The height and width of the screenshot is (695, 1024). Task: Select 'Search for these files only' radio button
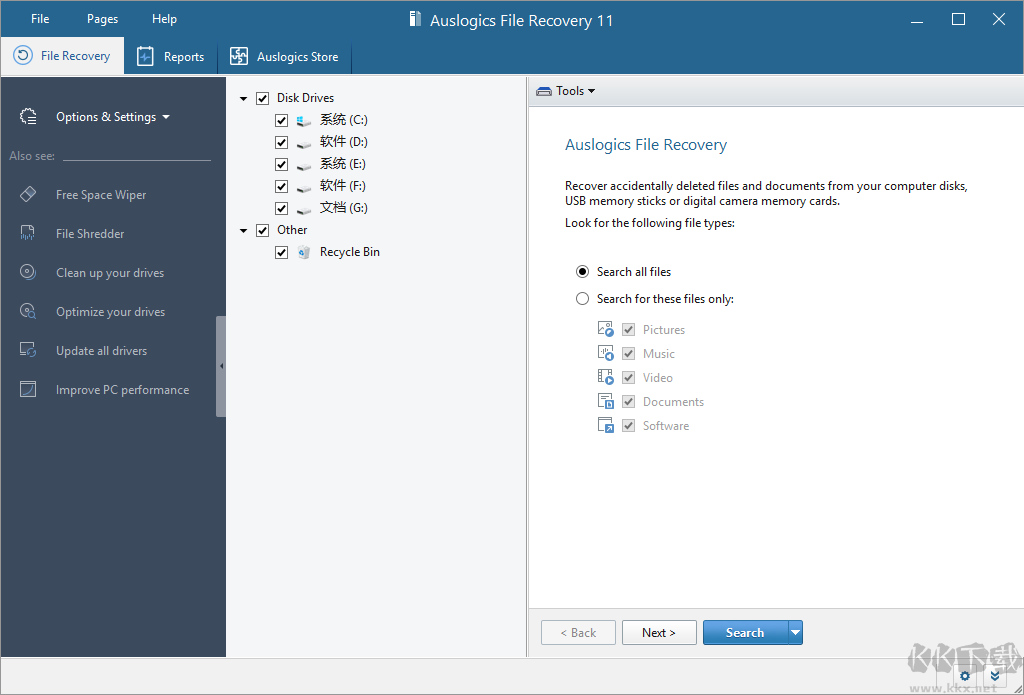coord(582,299)
